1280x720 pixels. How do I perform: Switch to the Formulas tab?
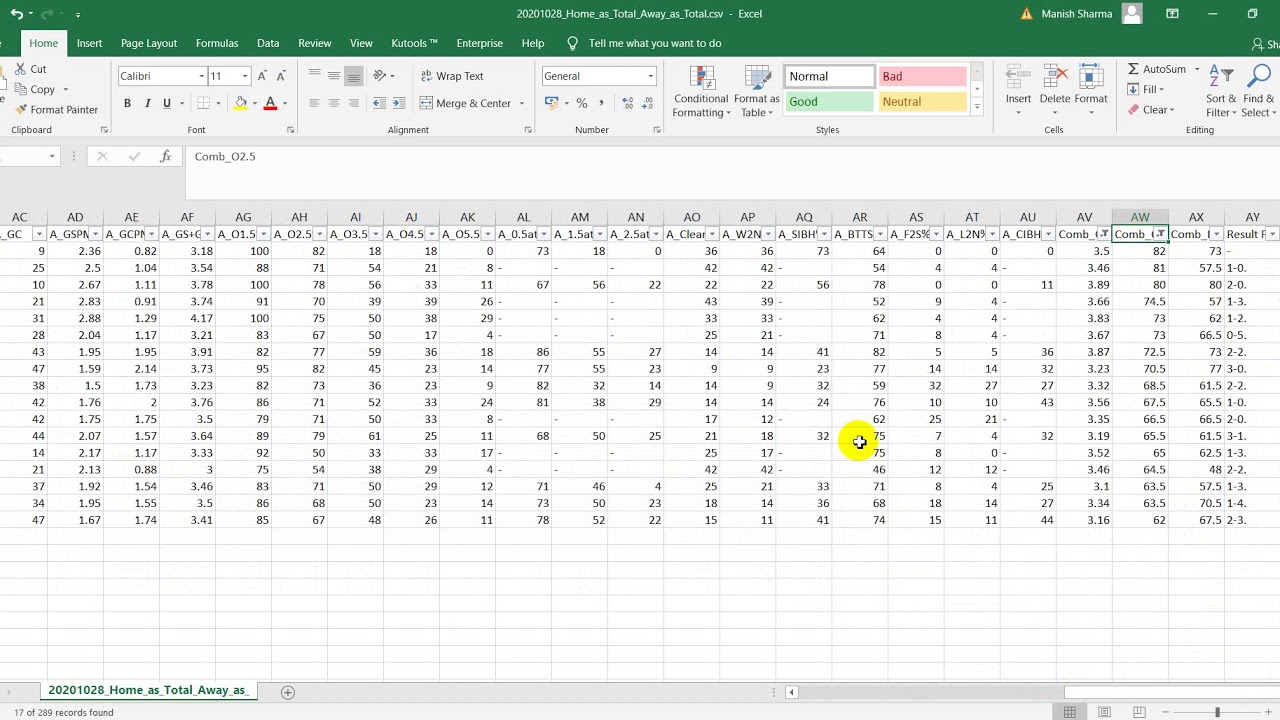[217, 43]
